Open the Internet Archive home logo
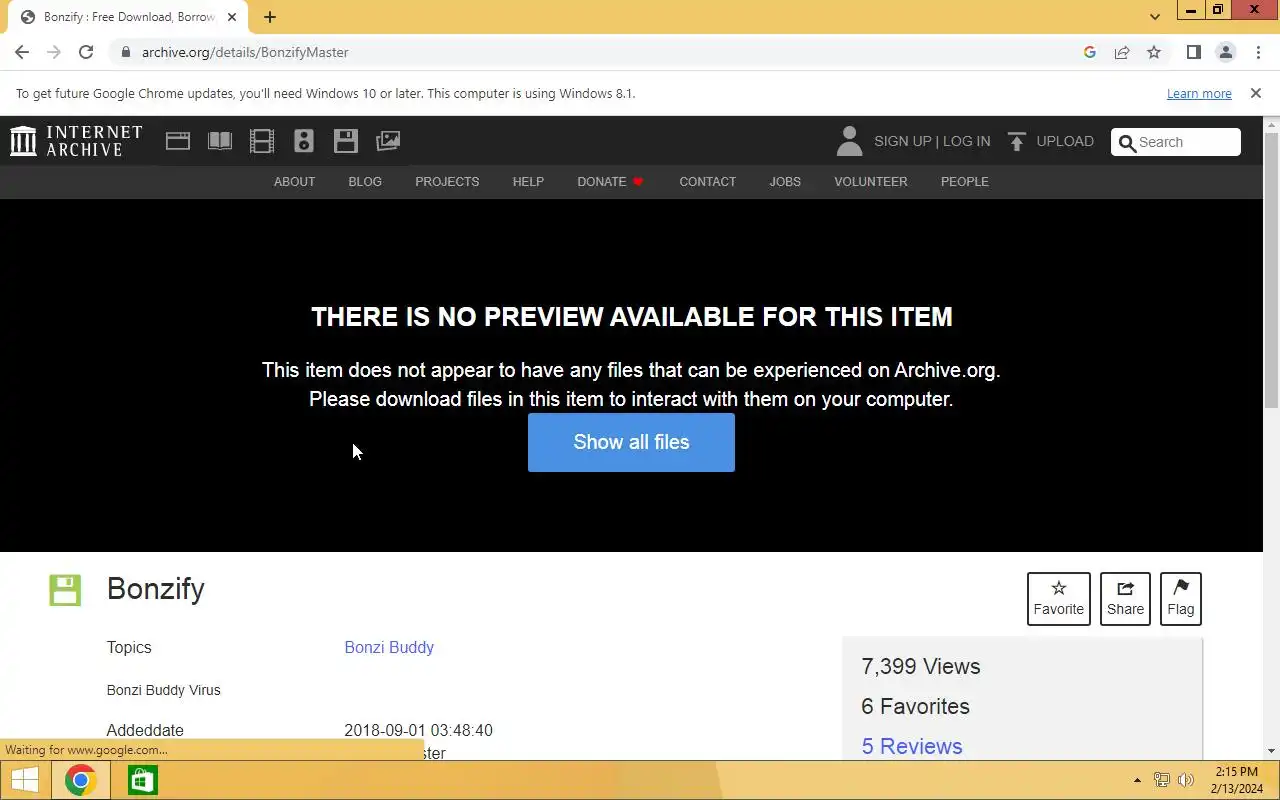 coord(76,141)
